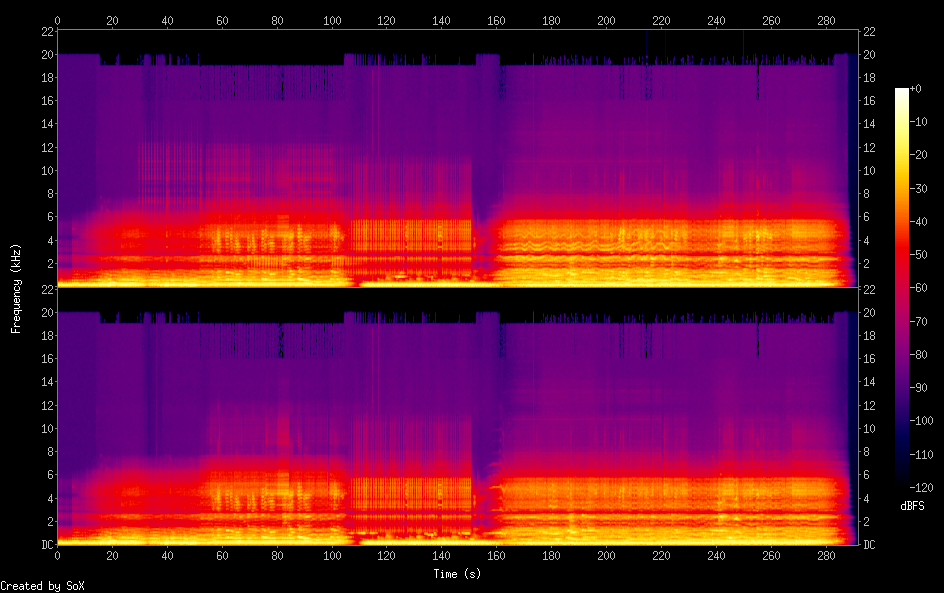Click the lower channel spectrogram plot
Screen dimensions: 944x593
coord(458,415)
